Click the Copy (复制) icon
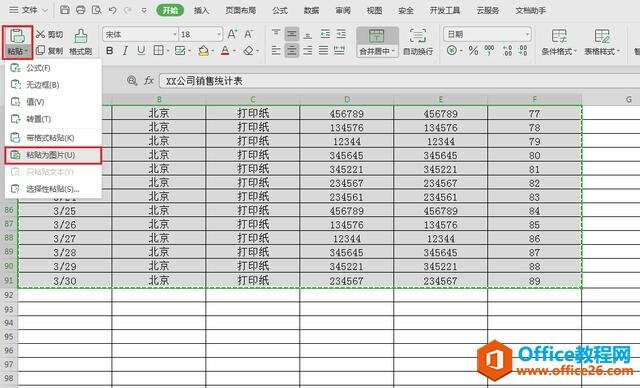 (x=40, y=51)
